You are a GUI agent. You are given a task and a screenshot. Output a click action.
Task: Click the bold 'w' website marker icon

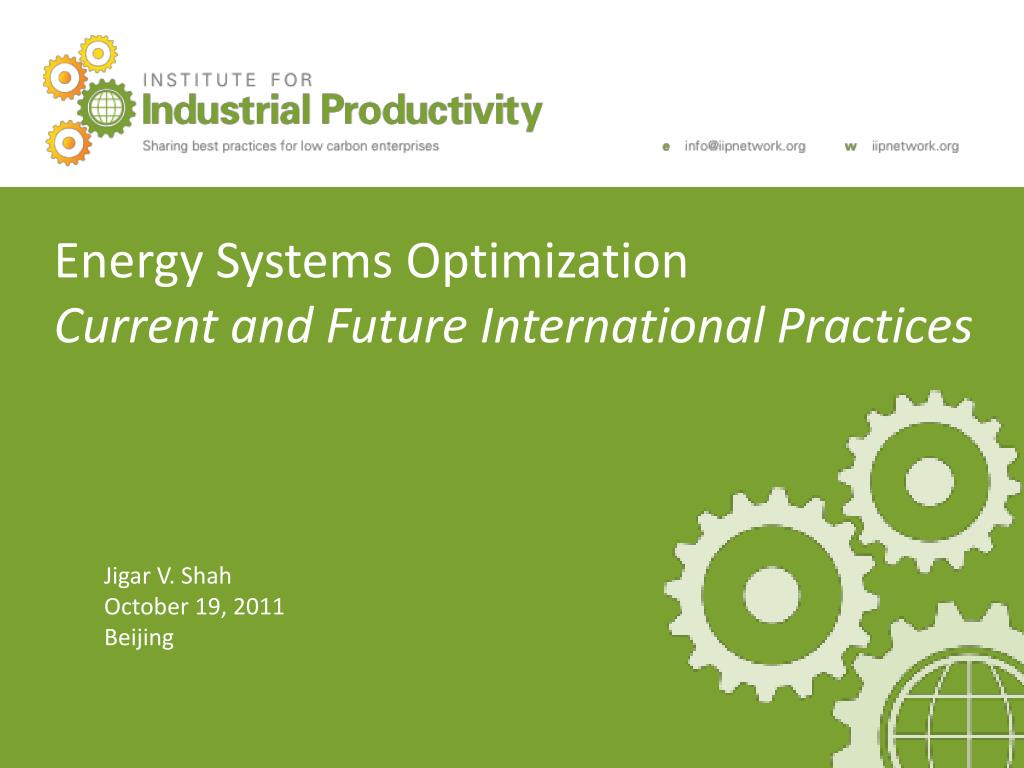click(850, 147)
